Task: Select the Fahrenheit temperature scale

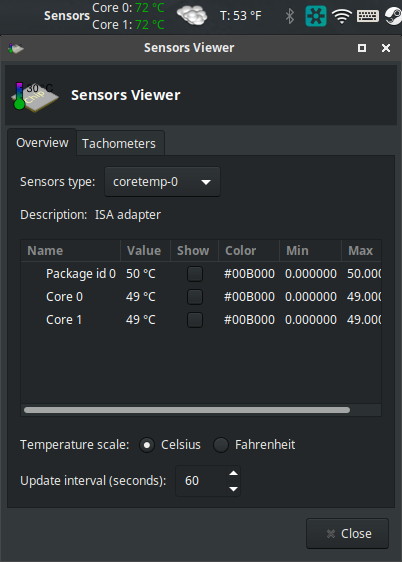Action: pos(221,445)
